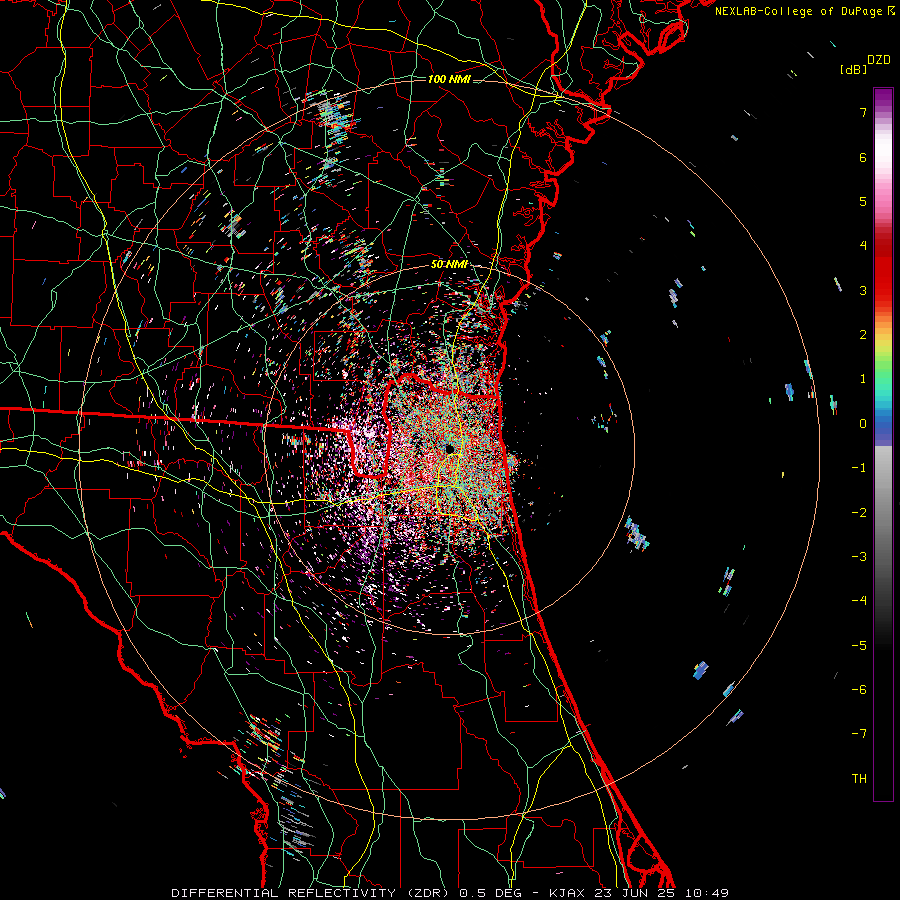This screenshot has width=900, height=900.
Task: Click the 2 value on color scale
Action: coord(863,335)
